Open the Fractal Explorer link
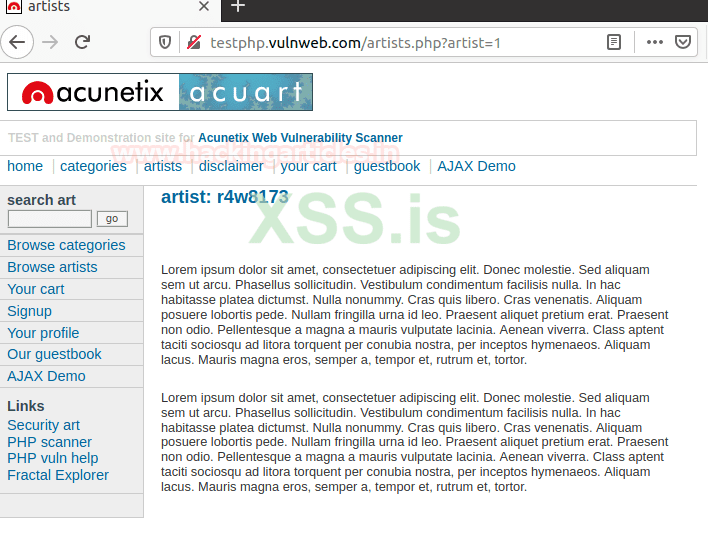 (58, 475)
